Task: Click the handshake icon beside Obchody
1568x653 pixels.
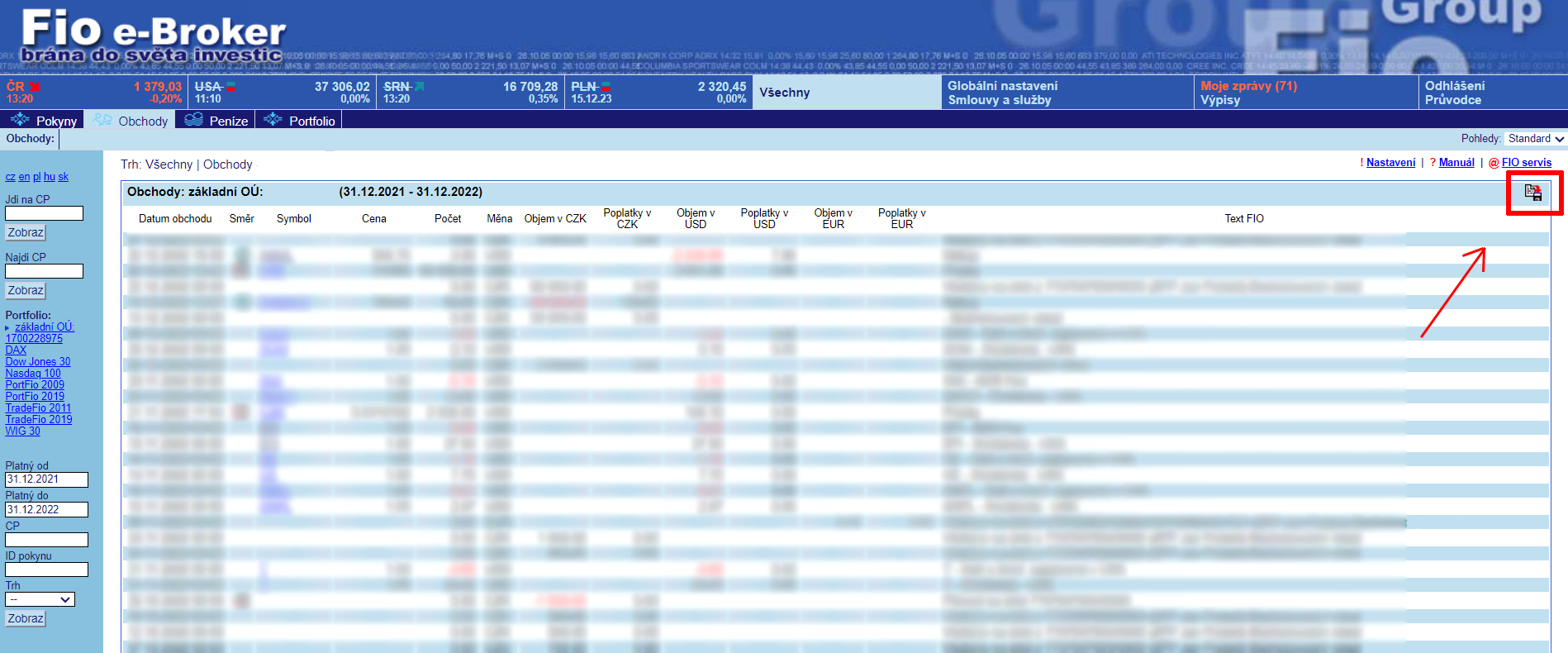Action: (103, 120)
